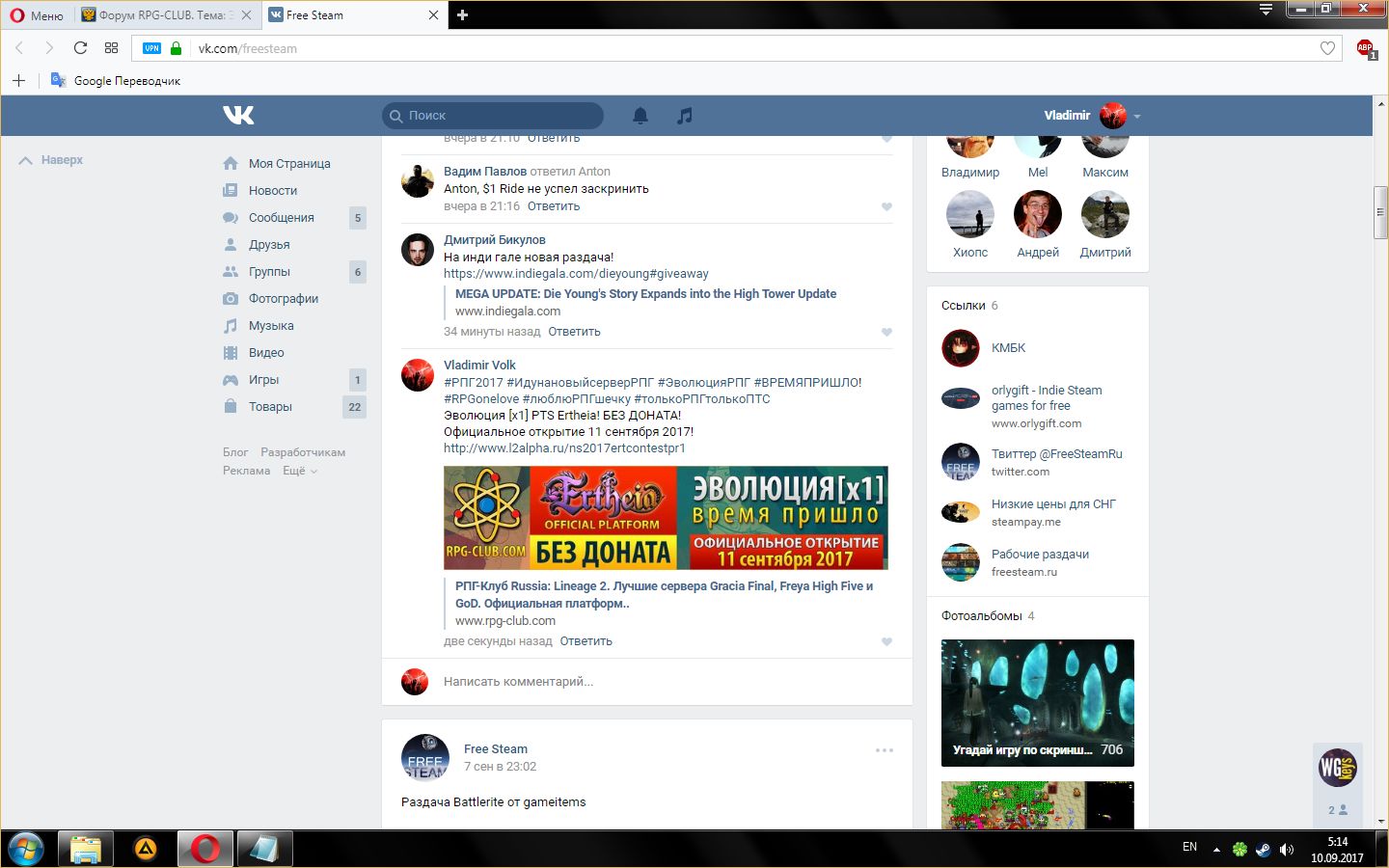Bookmark page with heart icon

point(1327,48)
